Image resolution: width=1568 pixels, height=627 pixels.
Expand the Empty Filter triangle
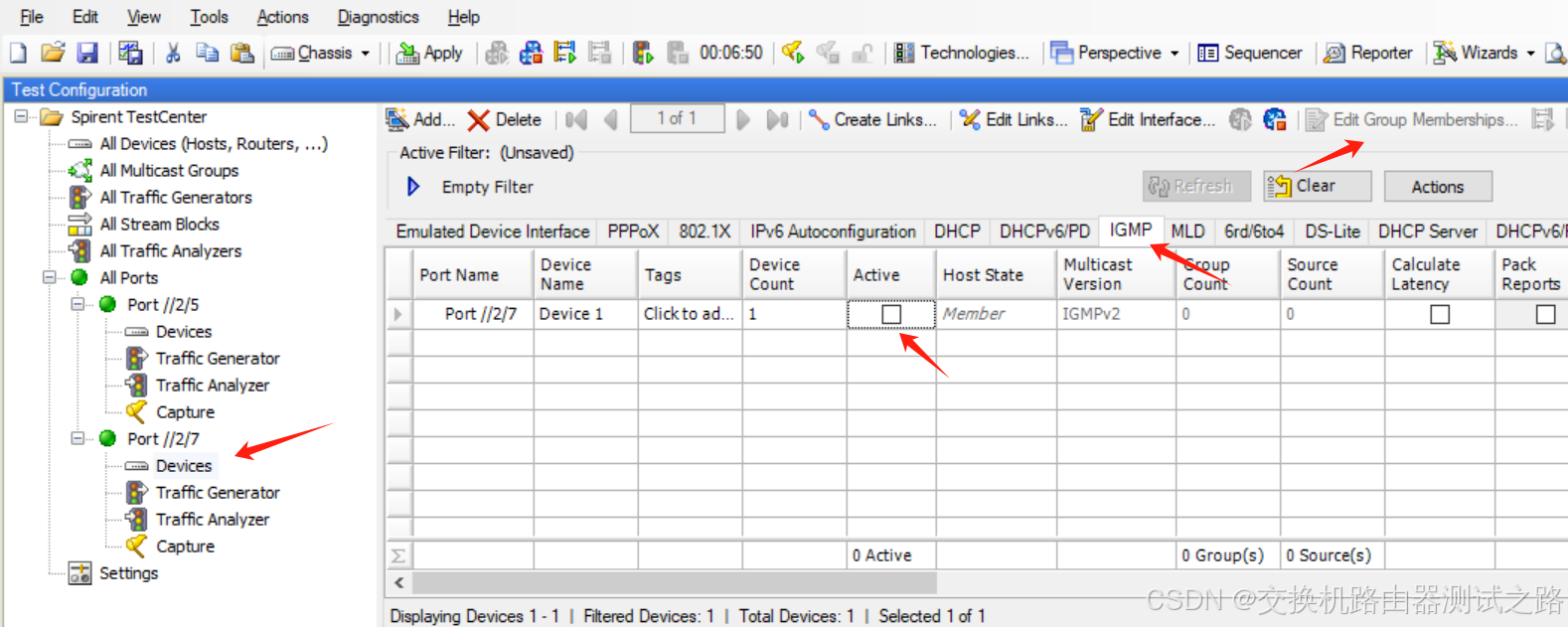coord(413,186)
